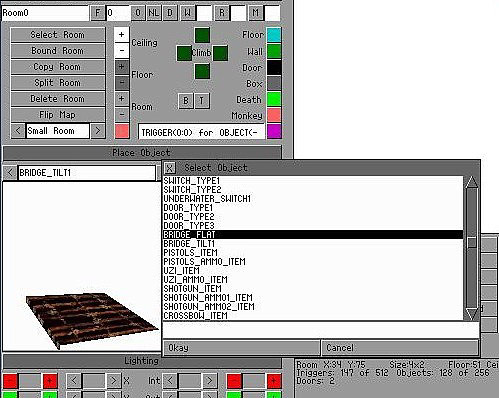Open object list left of BRIDGE_TILT1 field
Viewport: 499px width, 398px height.
[10, 173]
